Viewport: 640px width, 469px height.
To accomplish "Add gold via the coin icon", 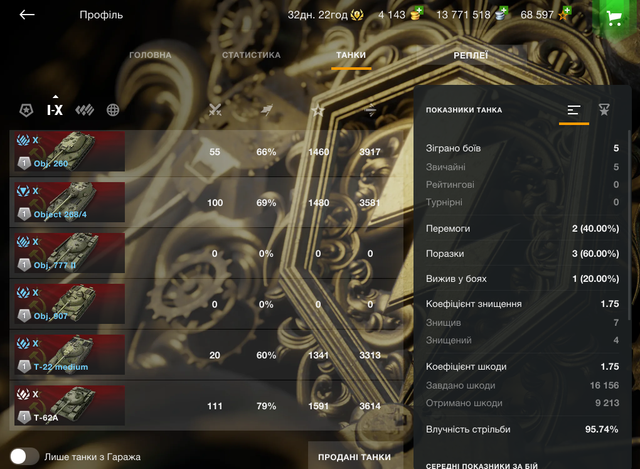I will tap(416, 13).
